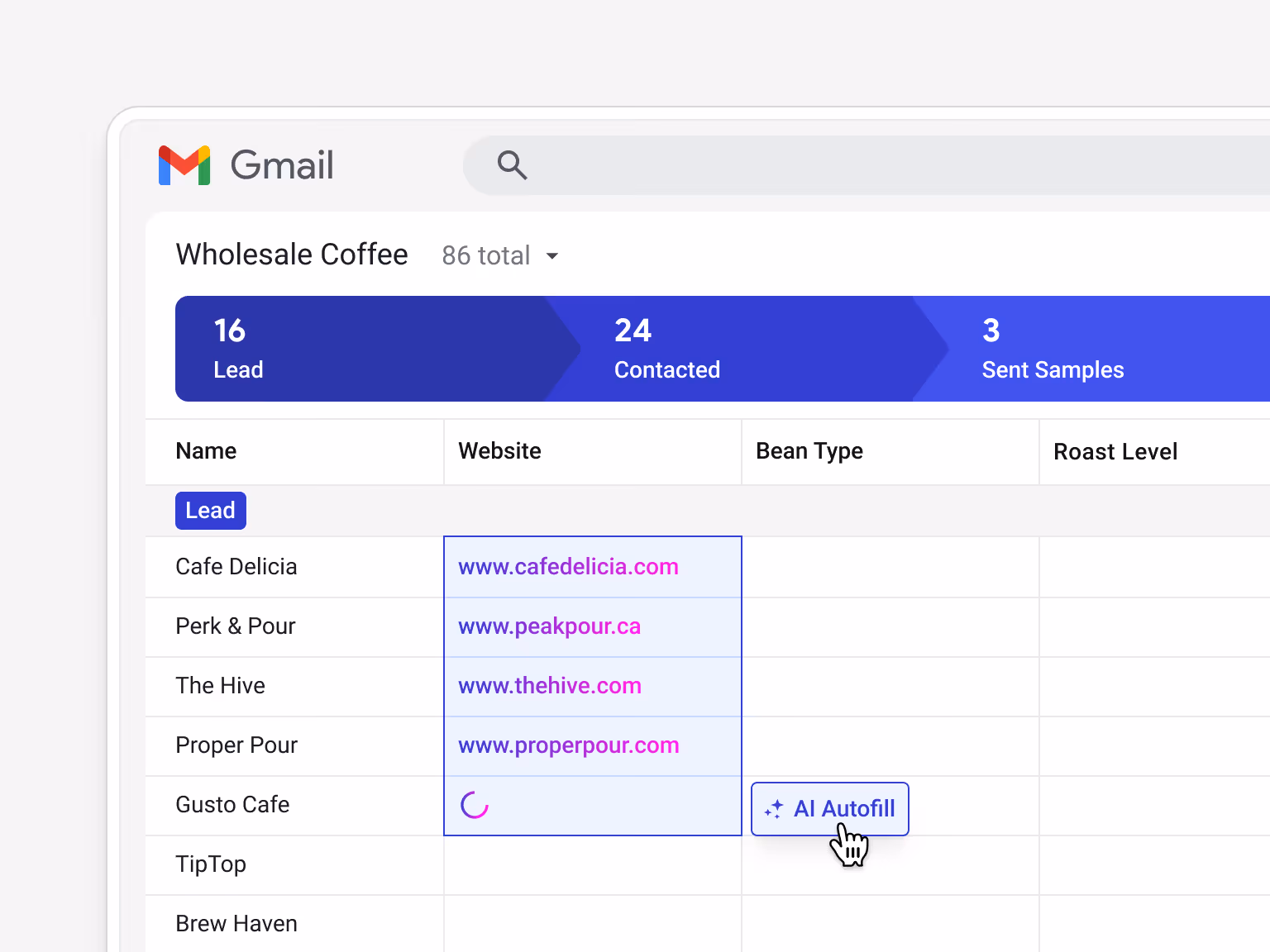Click the Gmail wordmark text

pos(282,165)
